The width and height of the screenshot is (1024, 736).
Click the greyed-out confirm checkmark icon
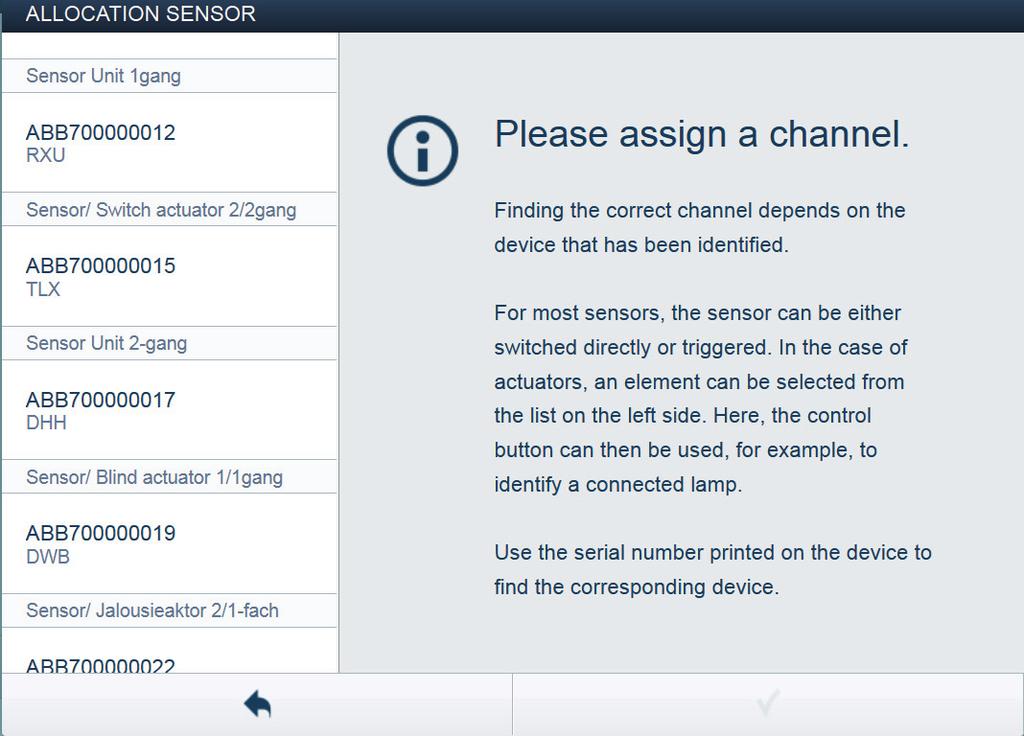coord(768,703)
